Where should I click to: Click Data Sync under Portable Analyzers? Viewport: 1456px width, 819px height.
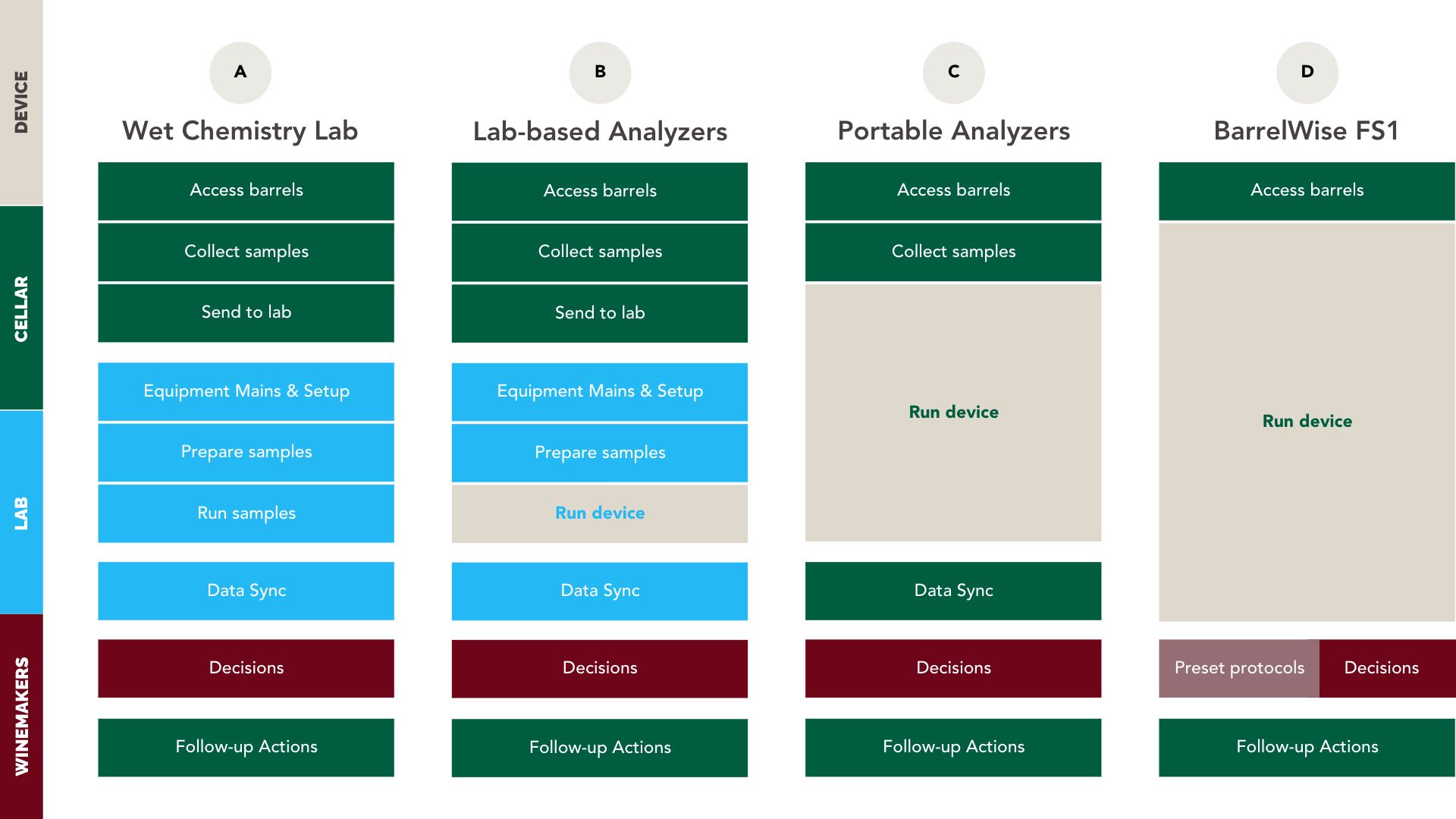(953, 591)
